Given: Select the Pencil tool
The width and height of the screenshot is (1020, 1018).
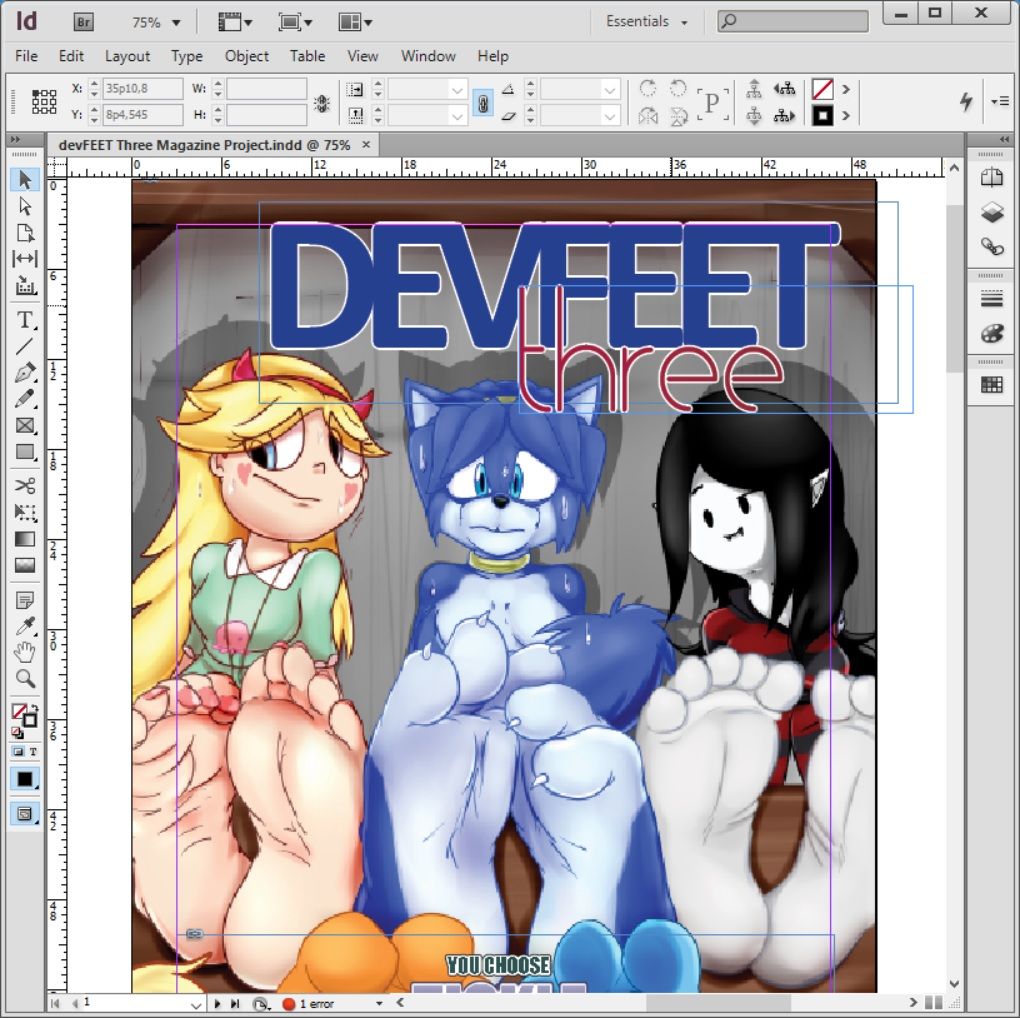Looking at the screenshot, I should tap(25, 399).
